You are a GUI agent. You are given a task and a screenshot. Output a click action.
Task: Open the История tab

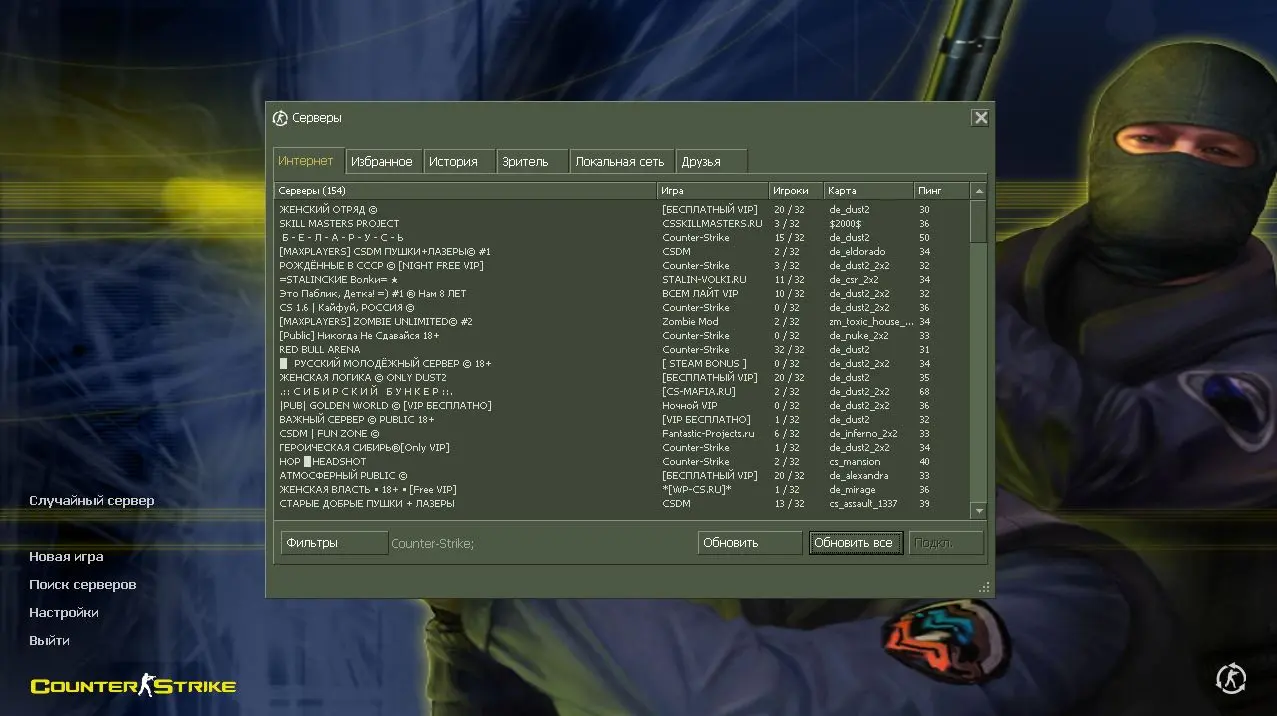(454, 161)
